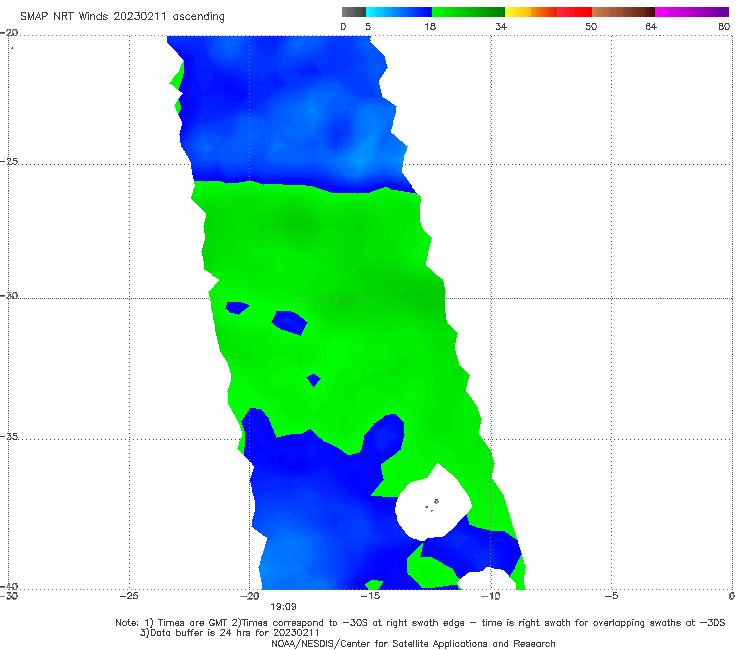Click the larger blue patch inside green area
Image resolution: width=740 pixels, height=650 pixels.
tap(289, 322)
